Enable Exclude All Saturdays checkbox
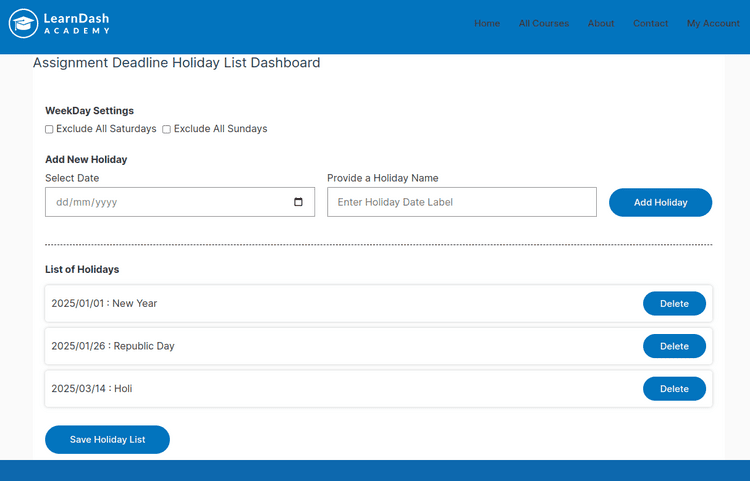 click(49, 129)
